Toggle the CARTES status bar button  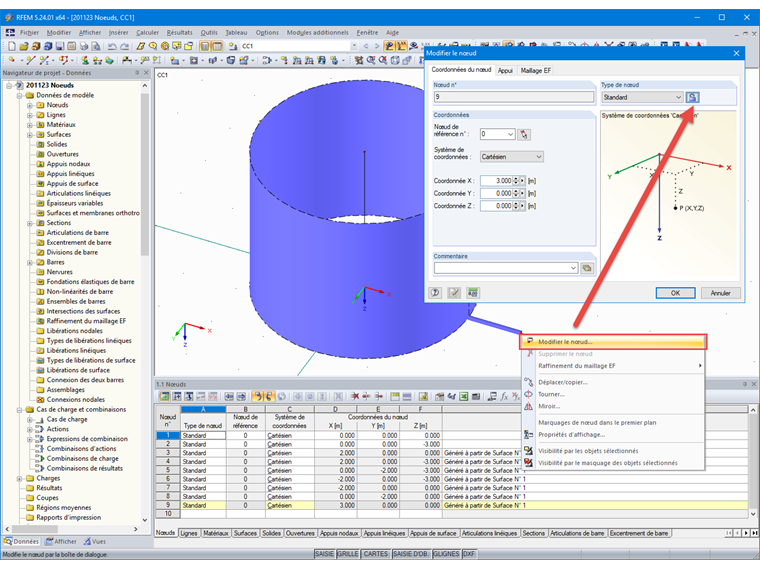click(x=376, y=554)
